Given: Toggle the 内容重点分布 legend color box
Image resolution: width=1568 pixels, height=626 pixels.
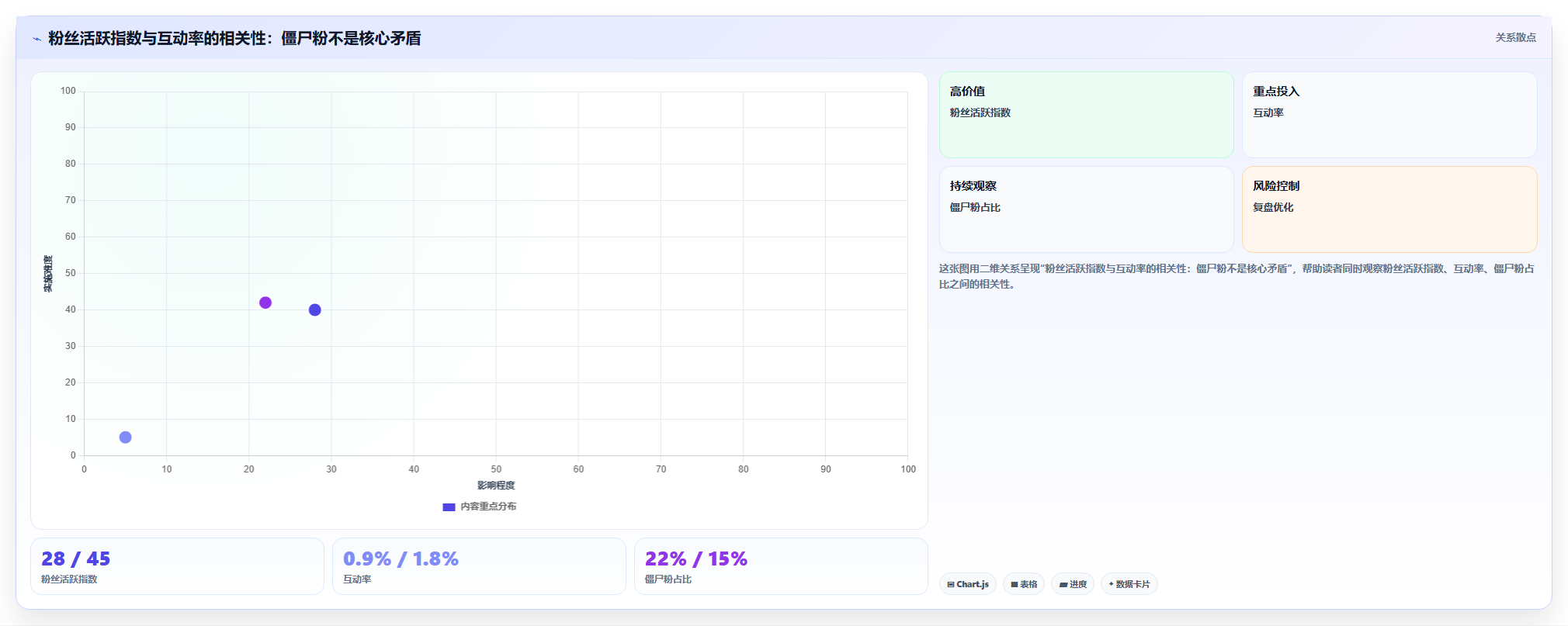Looking at the screenshot, I should 449,507.
